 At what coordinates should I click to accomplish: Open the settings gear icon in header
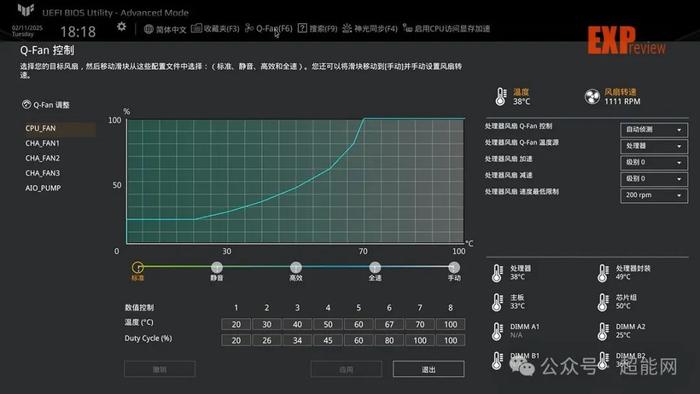[121, 27]
